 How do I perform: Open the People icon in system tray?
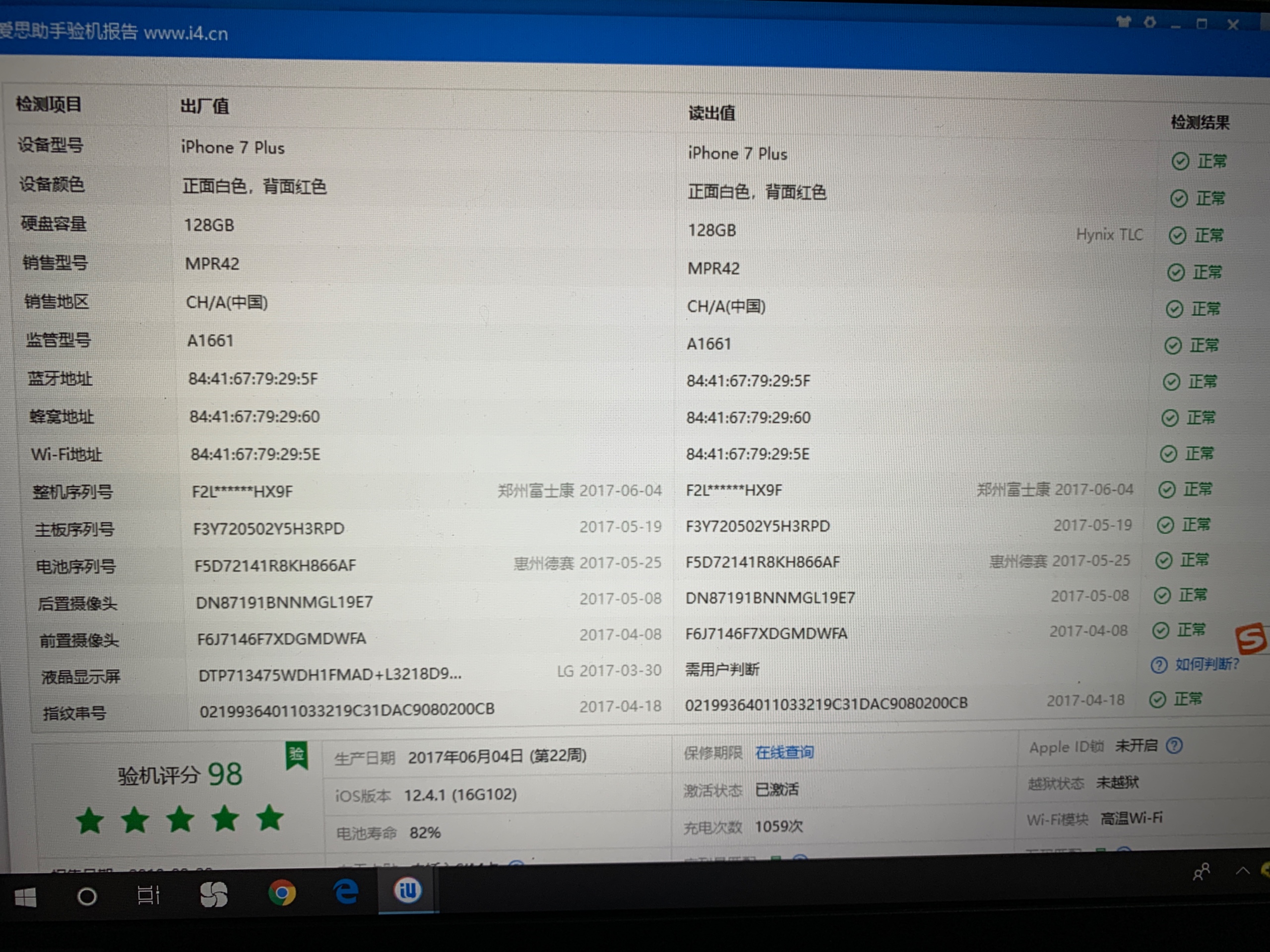[1201, 872]
